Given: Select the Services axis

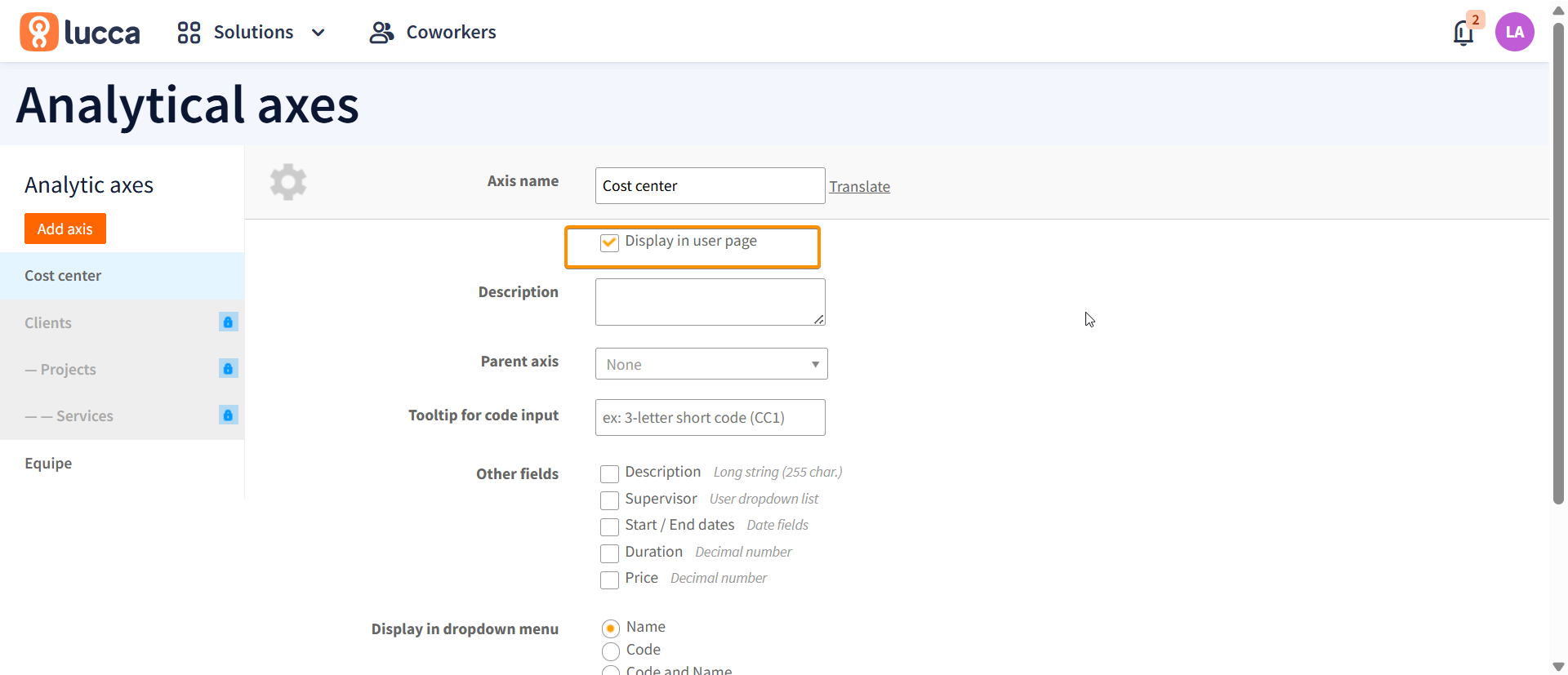Looking at the screenshot, I should (x=122, y=415).
